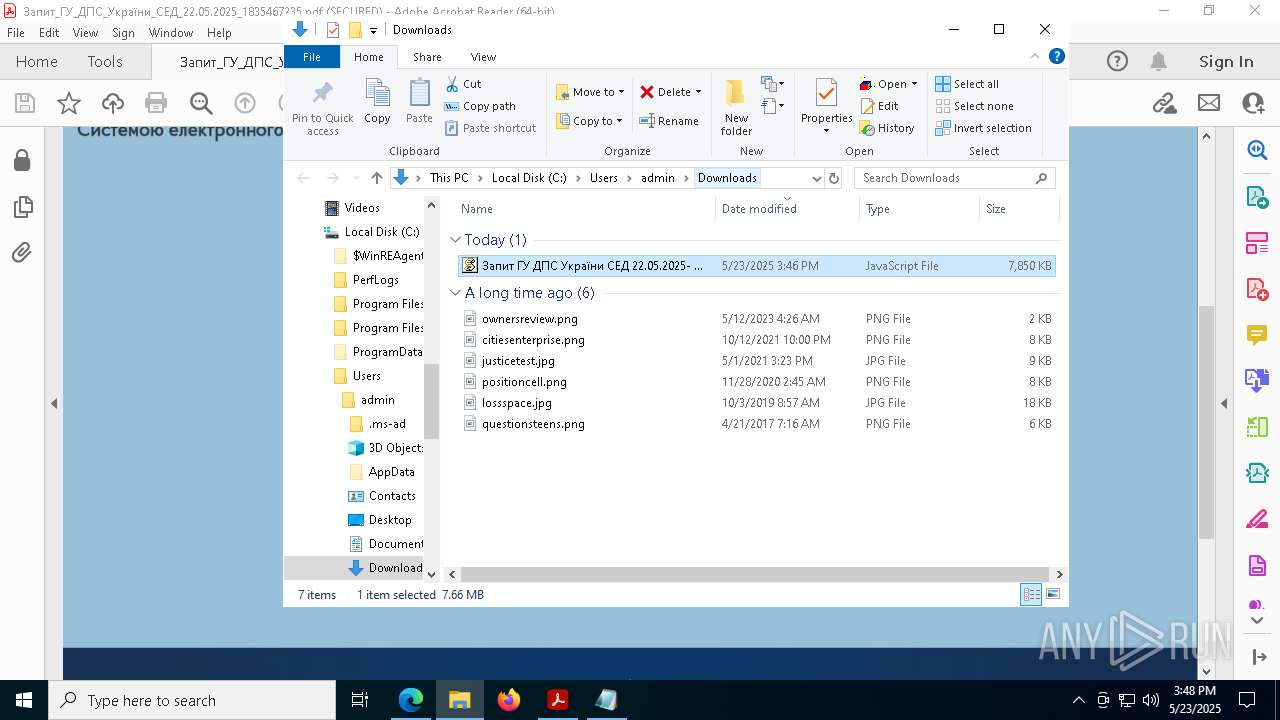Collapse the A long time ago group
This screenshot has width=1280, height=720.
point(455,293)
